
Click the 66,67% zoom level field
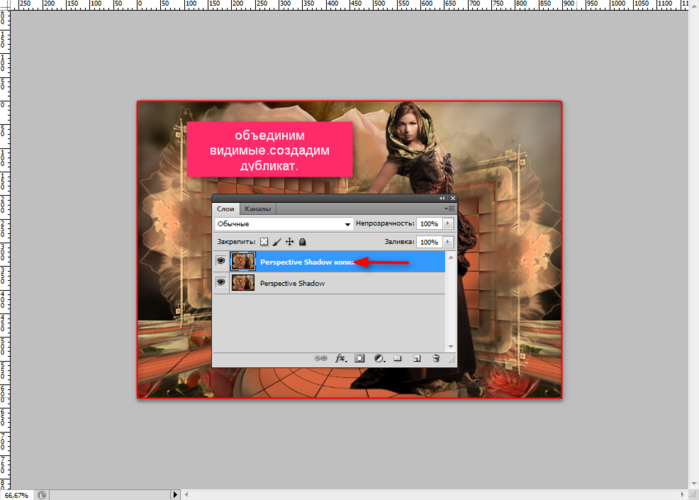(x=16, y=495)
